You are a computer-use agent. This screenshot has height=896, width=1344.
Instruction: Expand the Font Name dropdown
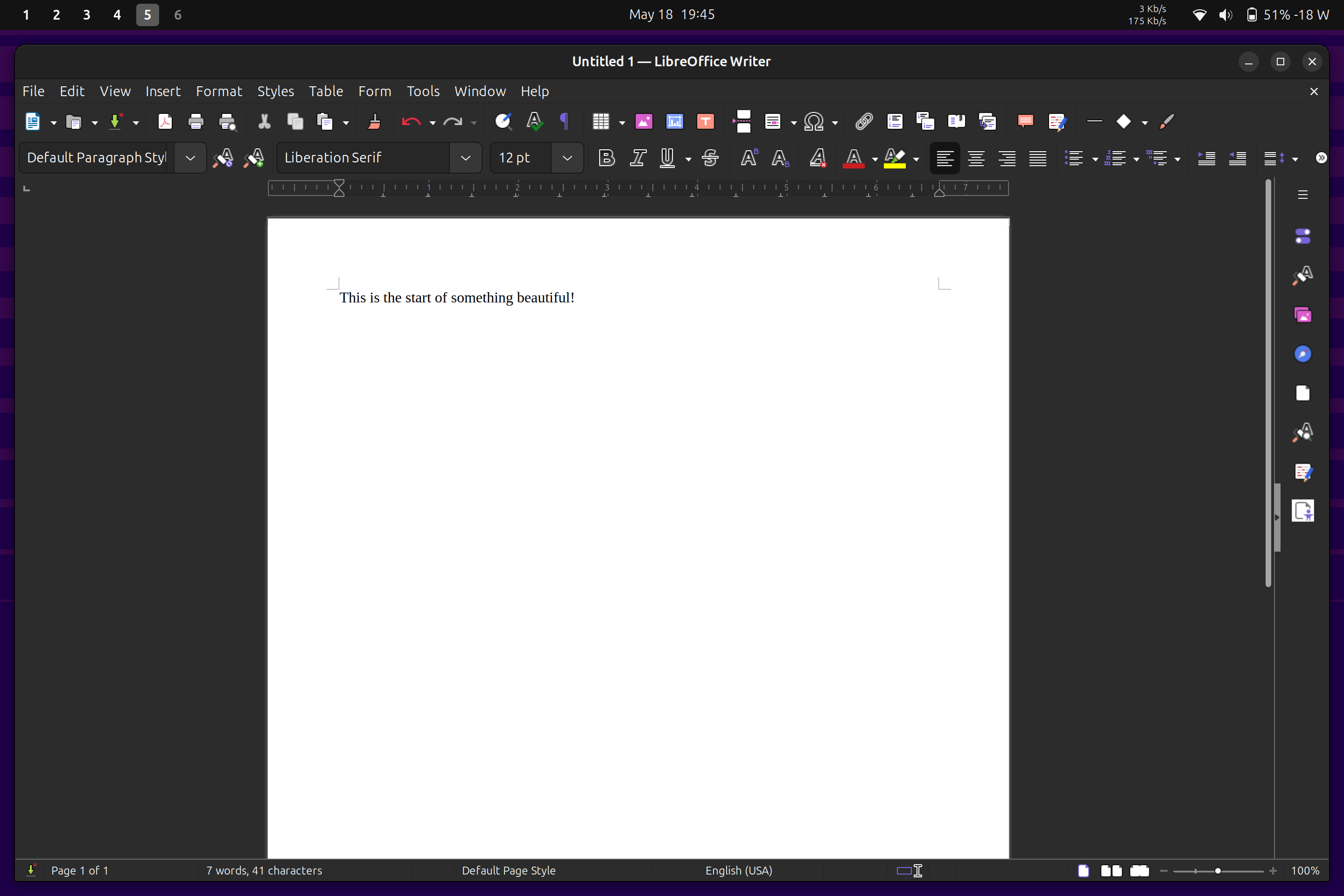point(465,158)
